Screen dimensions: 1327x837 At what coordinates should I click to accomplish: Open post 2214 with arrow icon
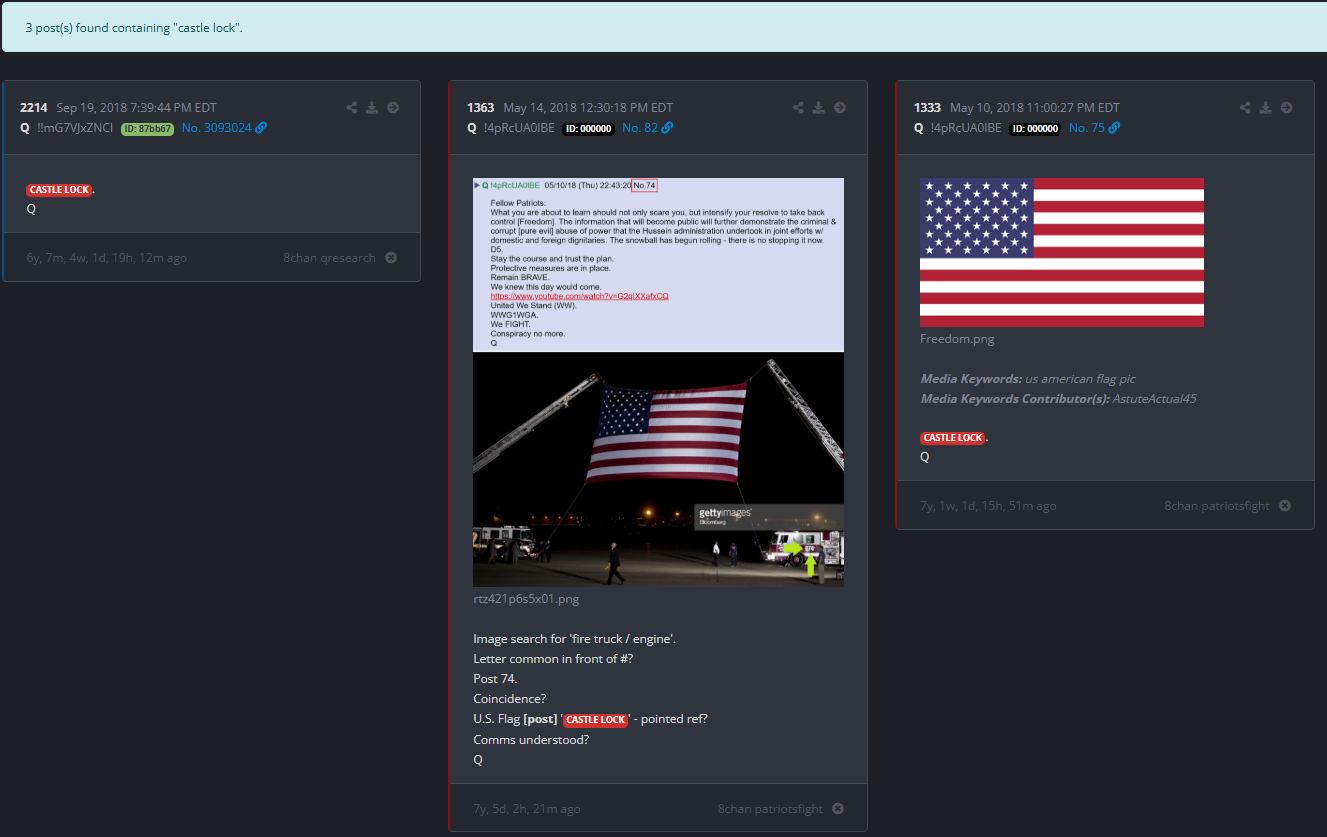pos(393,108)
